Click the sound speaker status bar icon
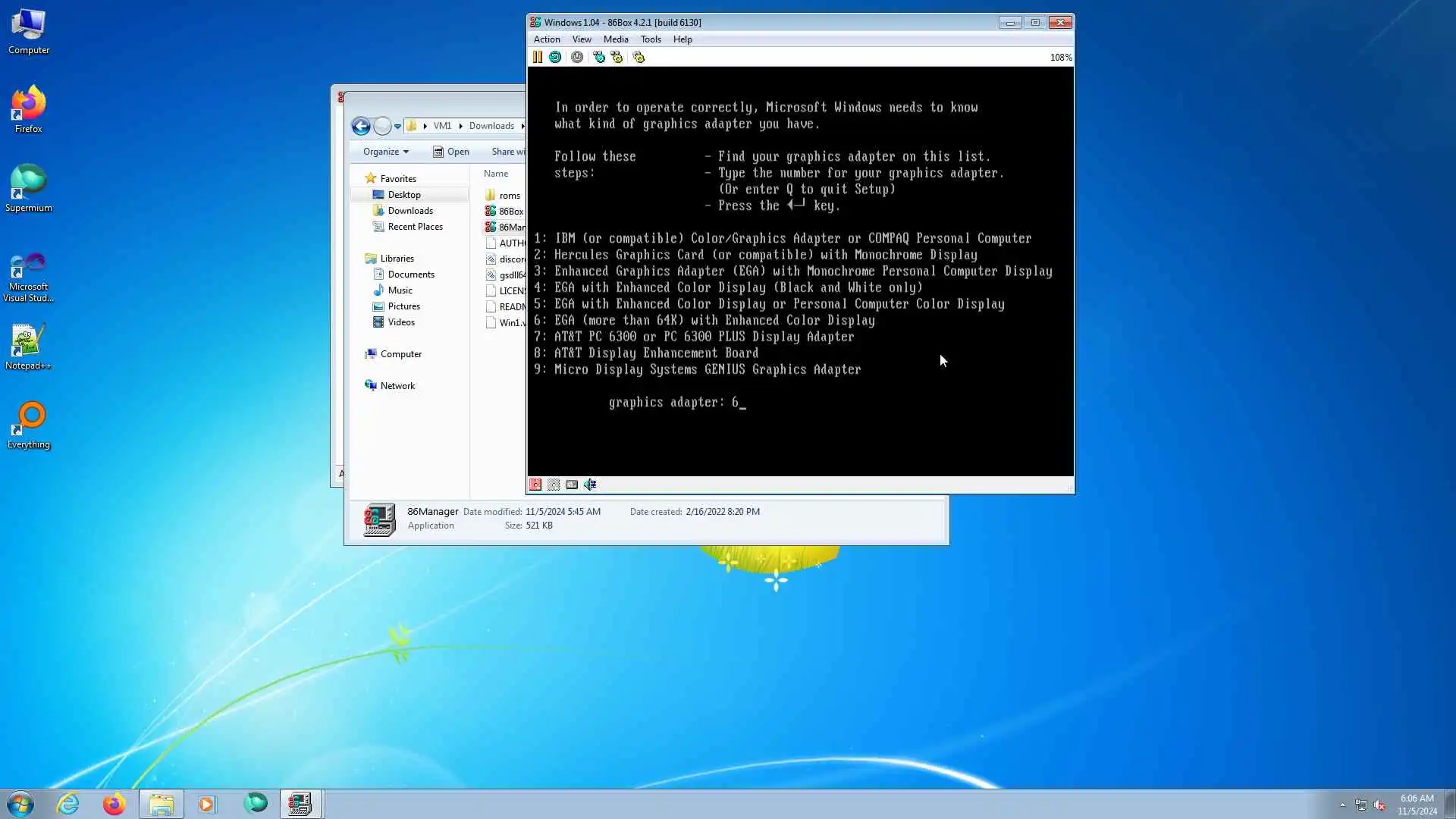1456x819 pixels. pos(590,485)
